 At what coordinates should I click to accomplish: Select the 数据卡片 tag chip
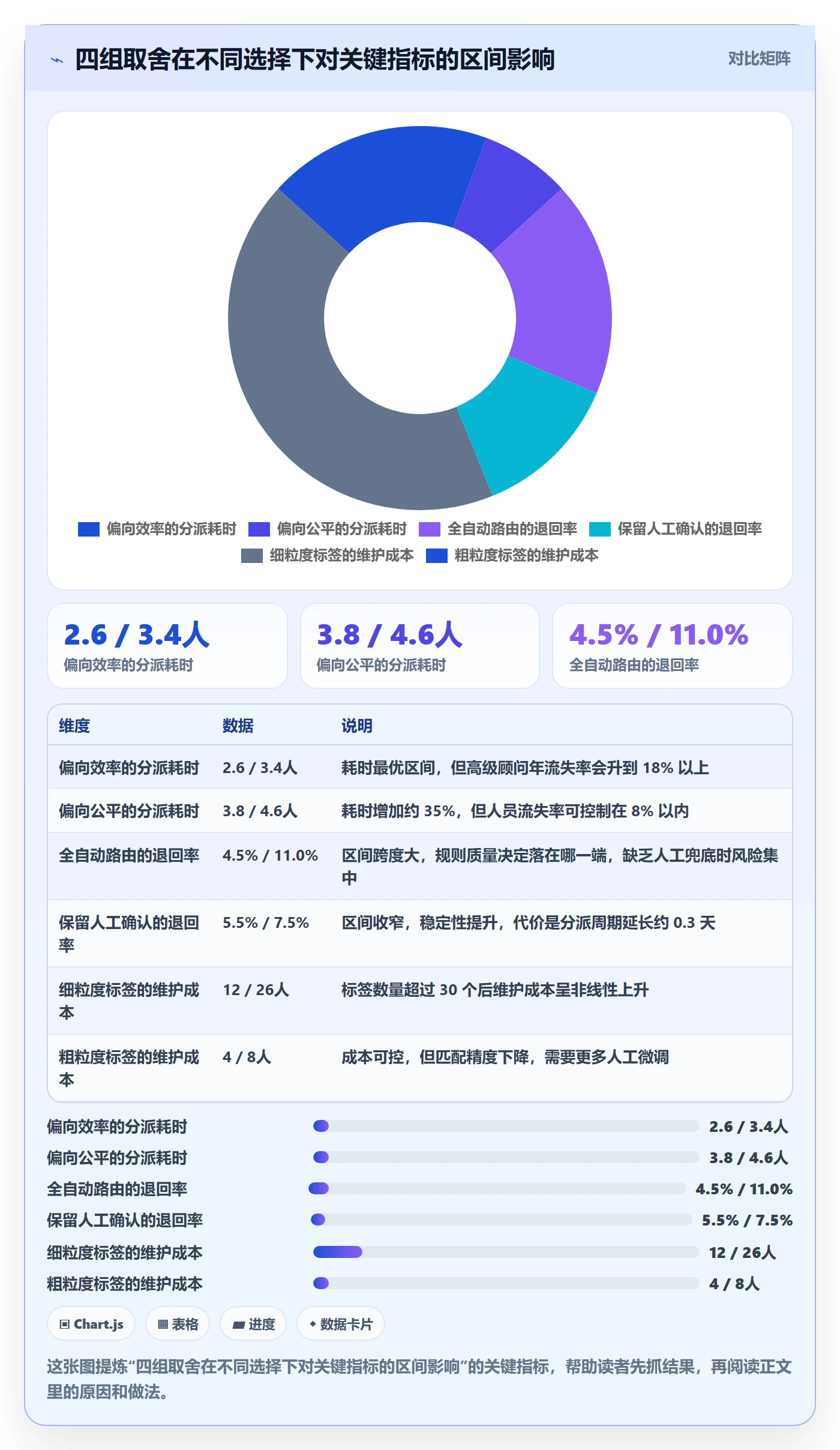(x=341, y=1324)
